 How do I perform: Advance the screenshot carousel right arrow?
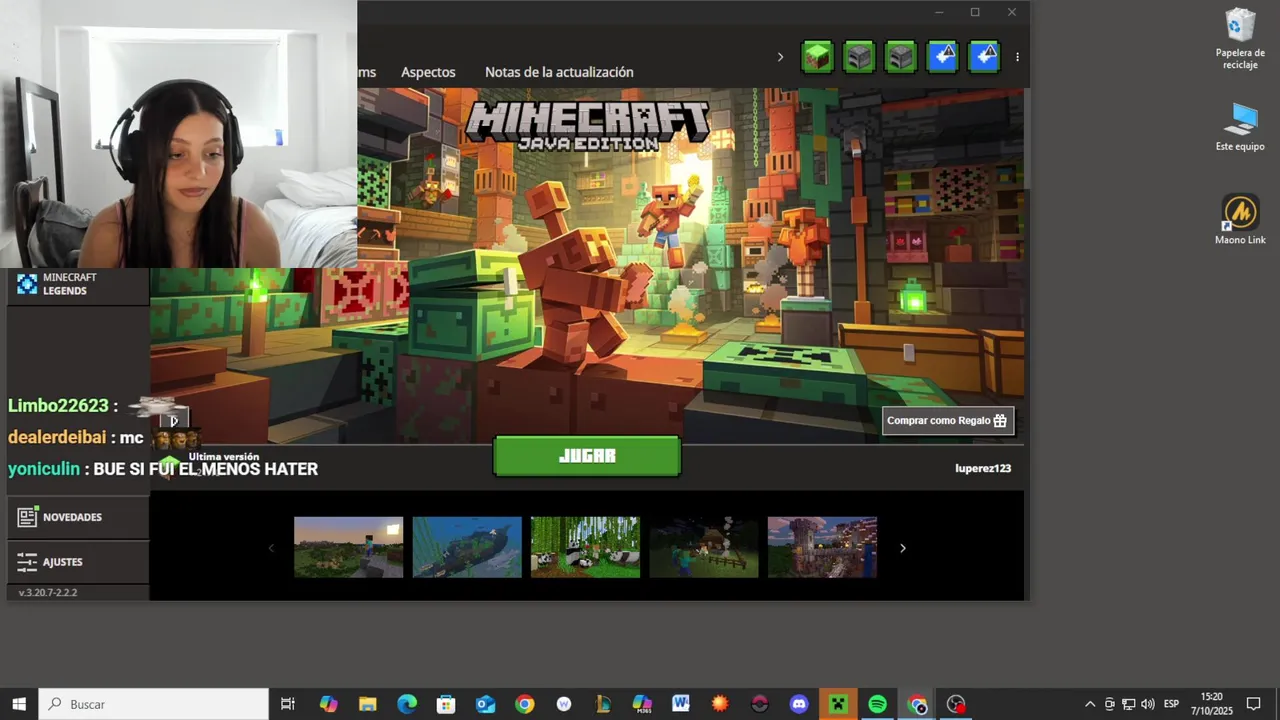point(902,548)
